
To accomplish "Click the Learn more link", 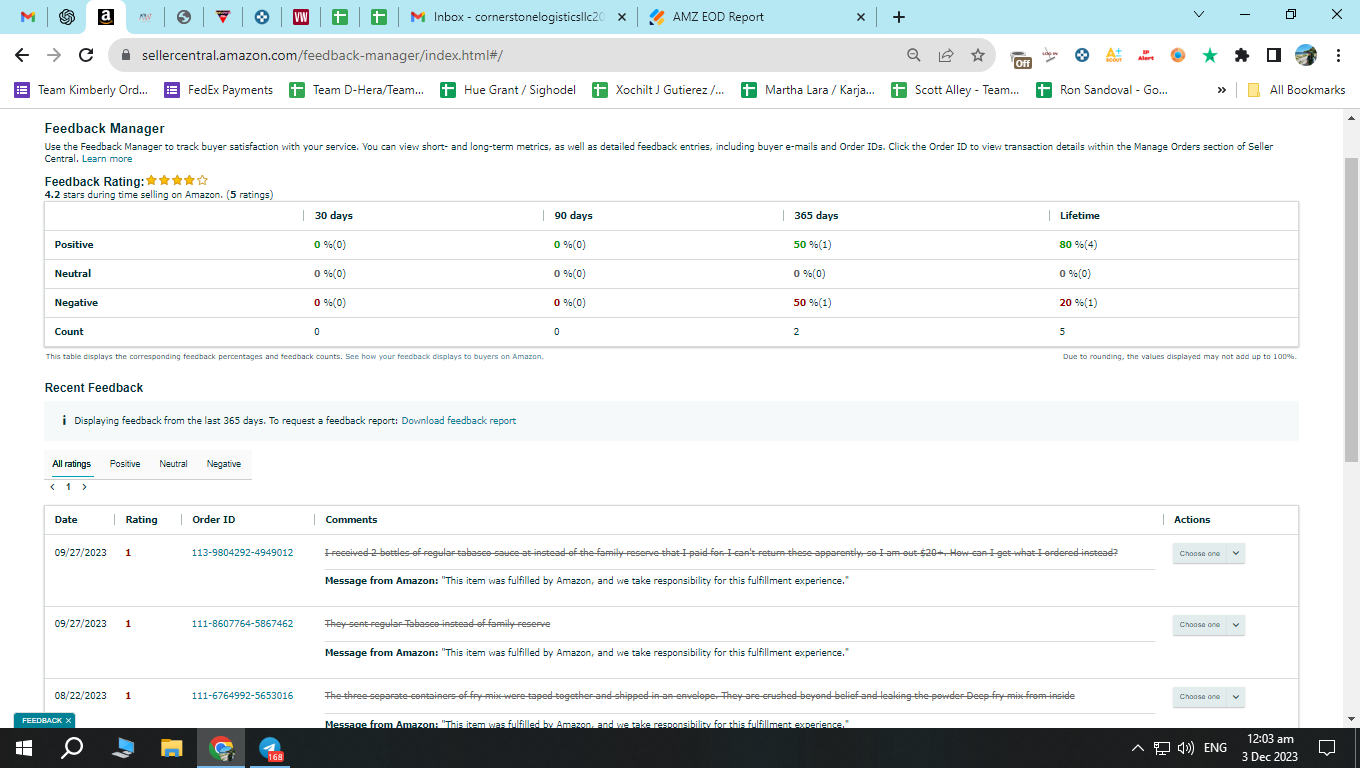I will 107,159.
